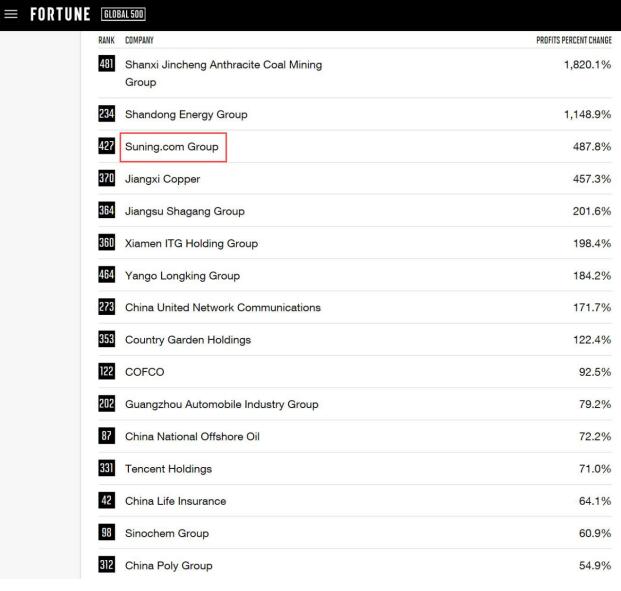Screen dimensions: 621x591
Task: Select Country Garden Holdings row
Action: click(x=355, y=339)
